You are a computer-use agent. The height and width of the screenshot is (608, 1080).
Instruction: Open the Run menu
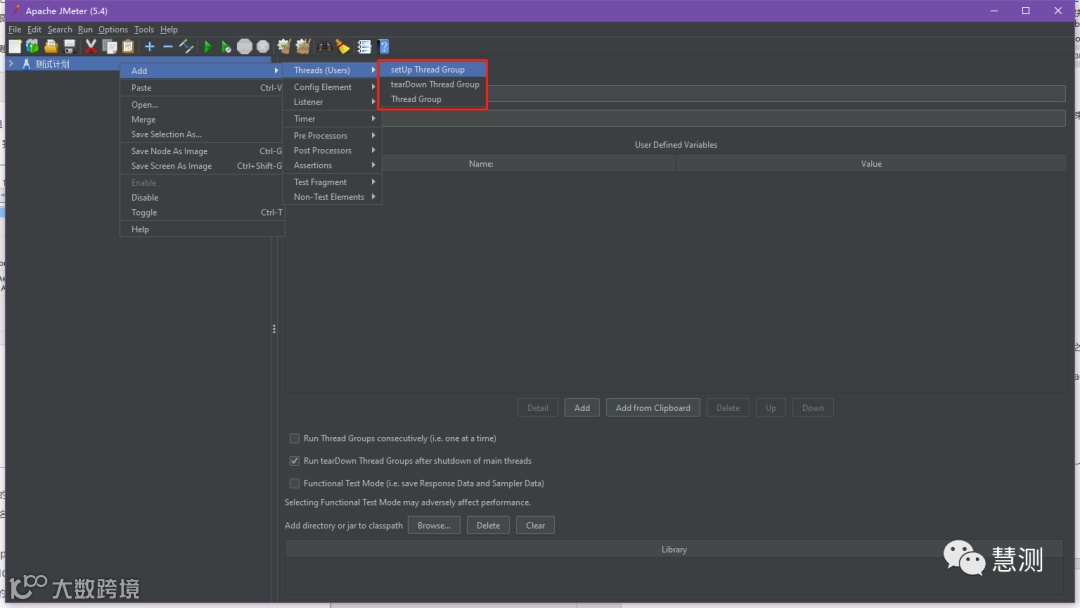(85, 30)
